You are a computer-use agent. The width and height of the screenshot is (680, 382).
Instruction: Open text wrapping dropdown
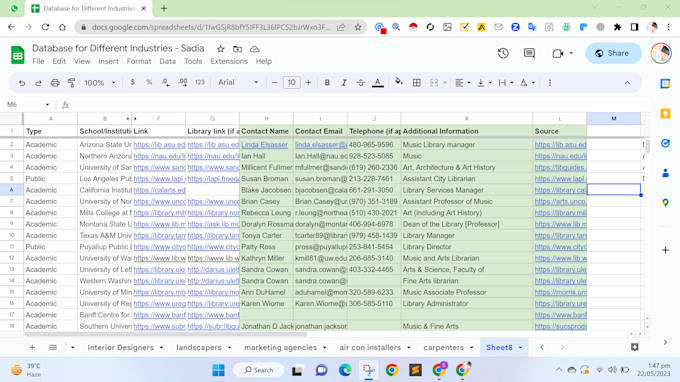[506, 82]
